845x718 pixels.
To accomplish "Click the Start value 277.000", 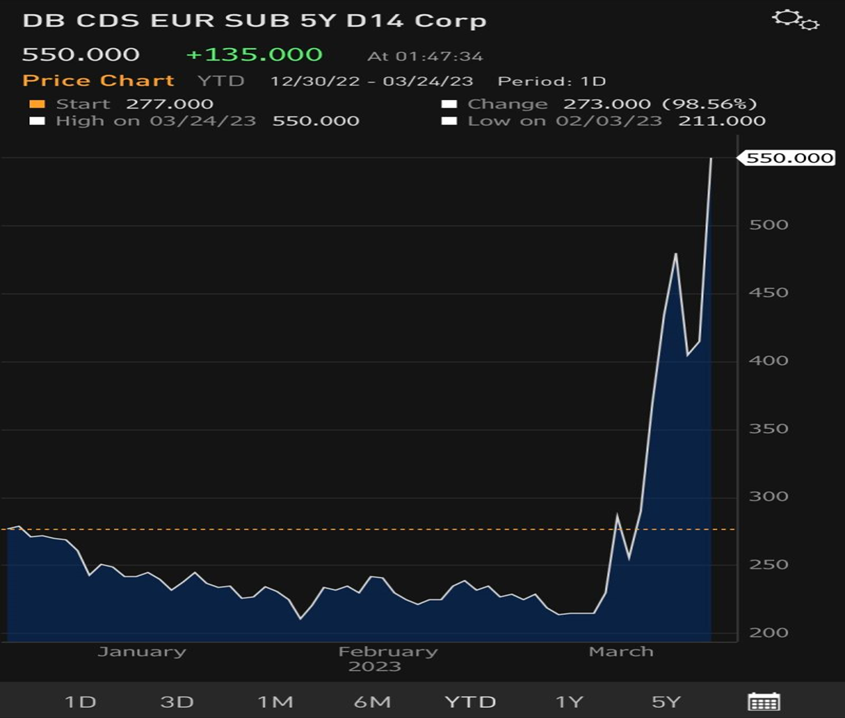I will (x=169, y=104).
